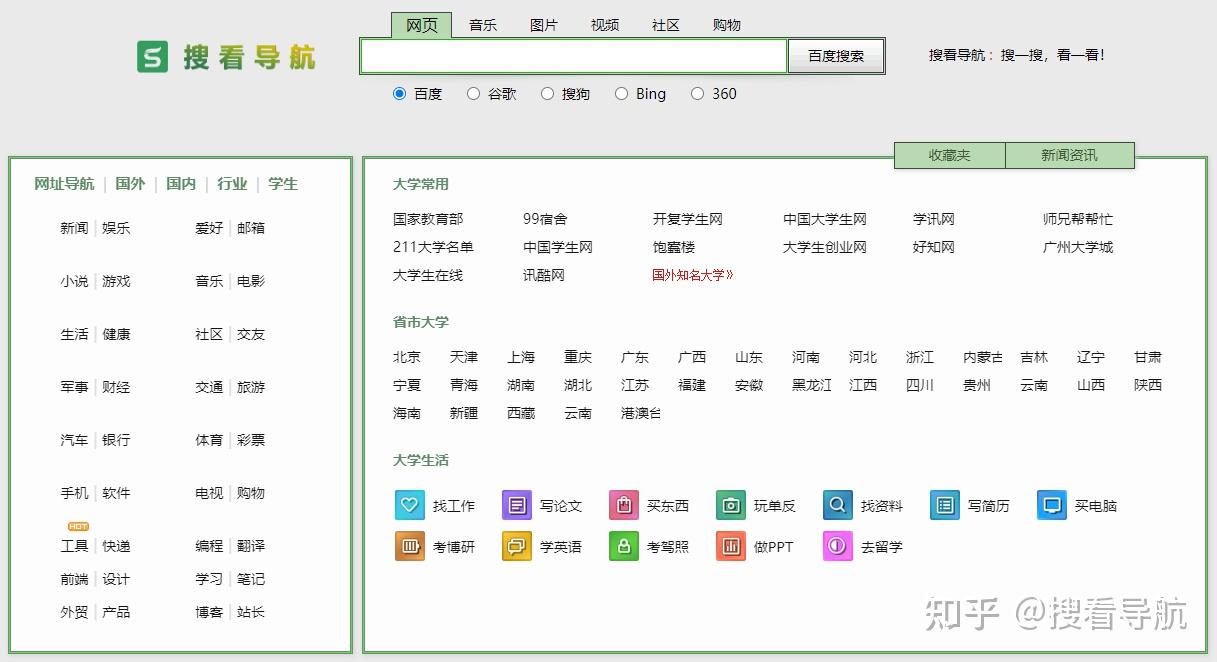Click the 做PPT chart icon
The height and width of the screenshot is (662, 1217).
731,547
